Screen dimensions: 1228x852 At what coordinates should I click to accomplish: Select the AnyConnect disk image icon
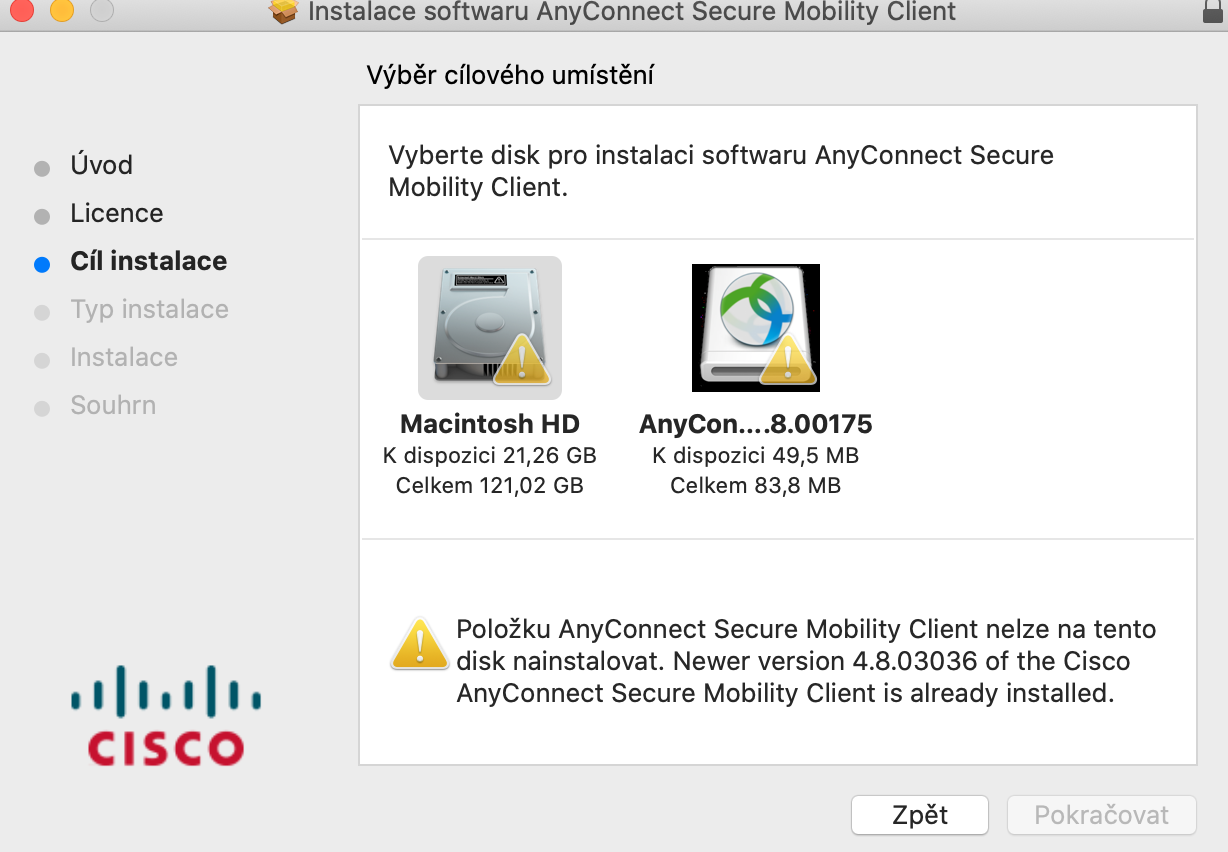[755, 327]
